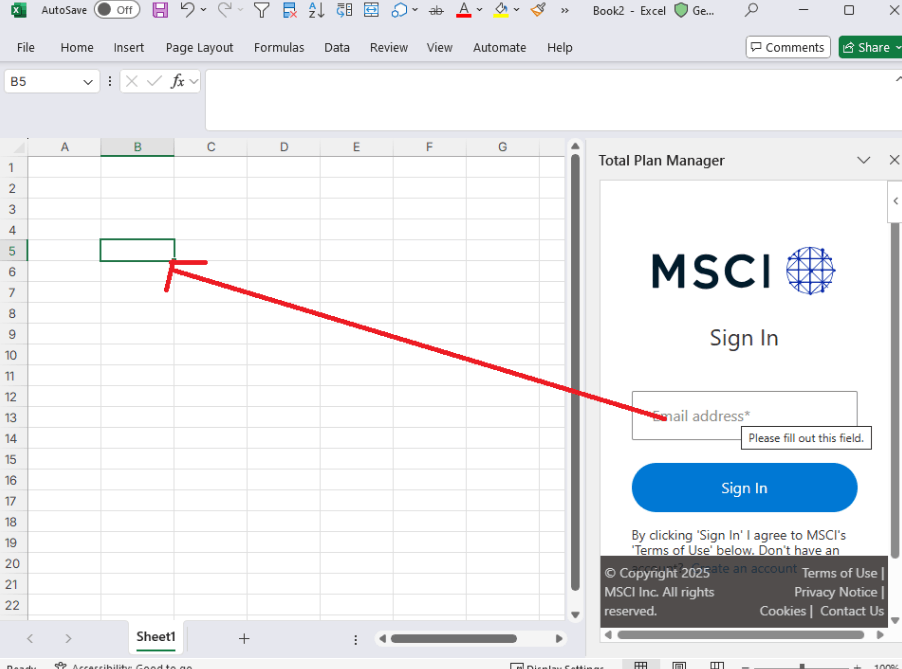Show more quick access toolbar commands
Image resolution: width=902 pixels, height=669 pixels.
(x=565, y=10)
